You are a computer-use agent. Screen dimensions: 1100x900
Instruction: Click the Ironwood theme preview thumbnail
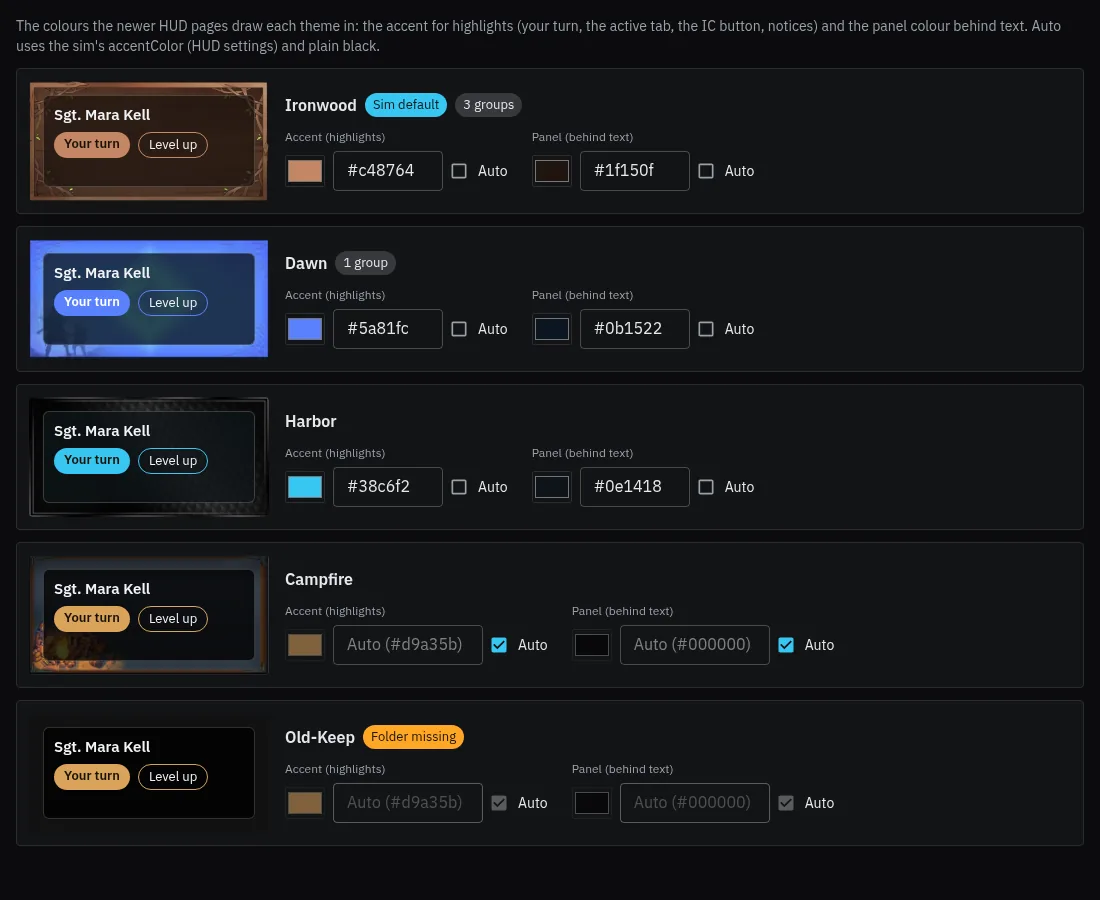point(149,141)
